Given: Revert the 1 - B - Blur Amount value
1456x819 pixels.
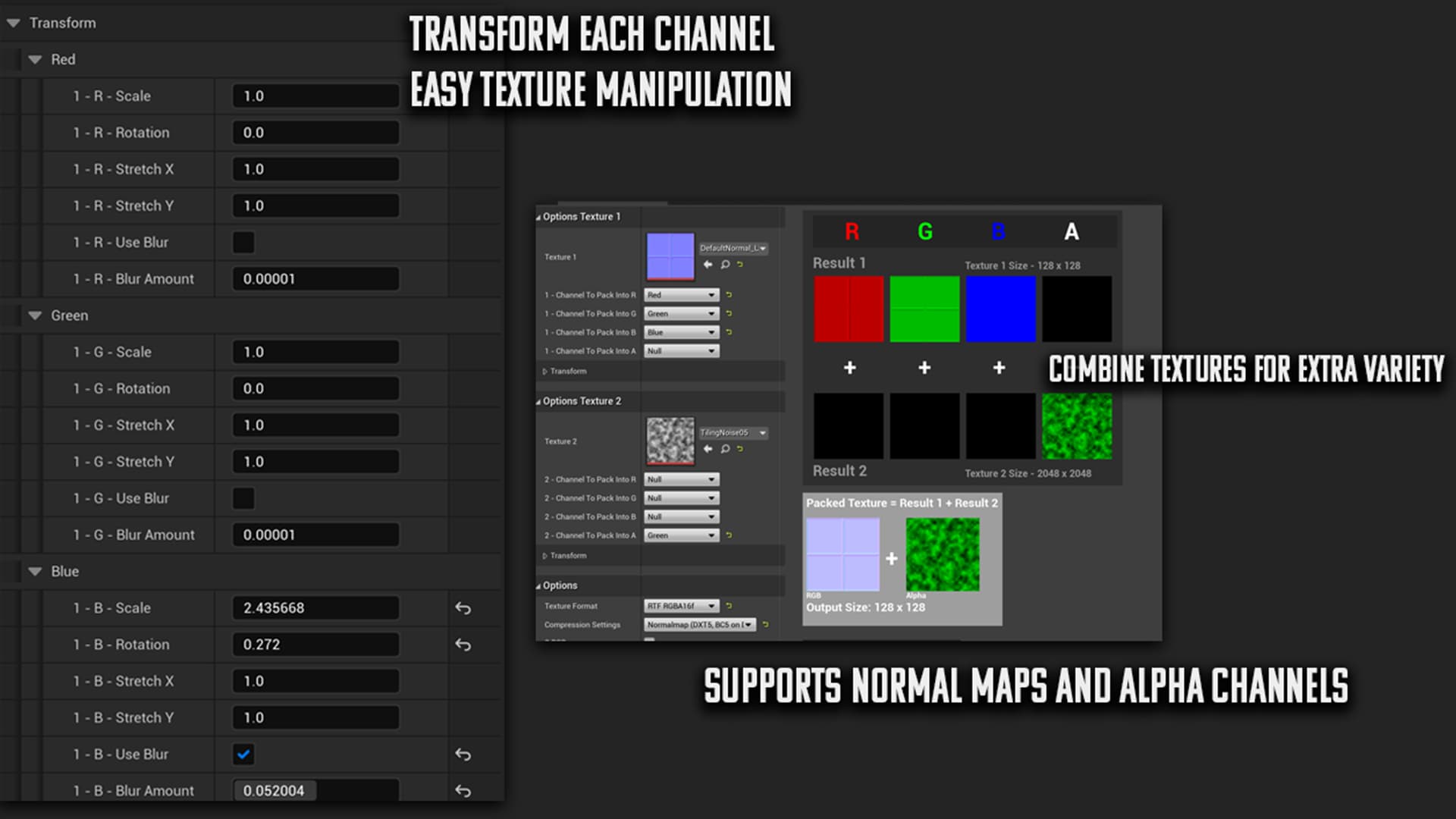Looking at the screenshot, I should (x=464, y=790).
